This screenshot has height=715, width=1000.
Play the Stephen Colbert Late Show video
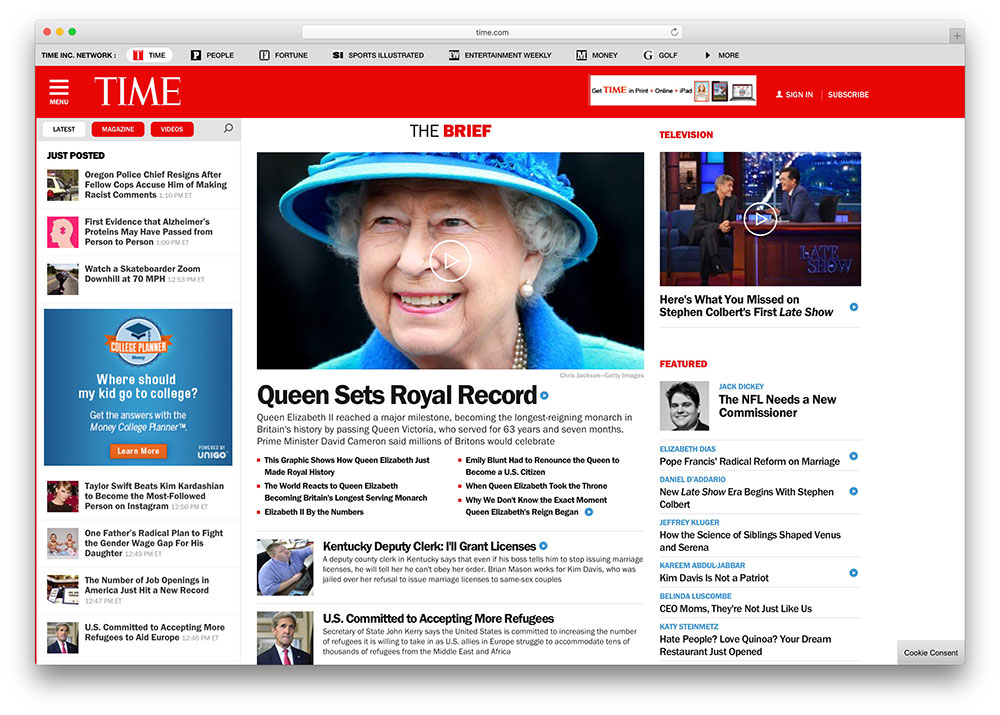tap(760, 219)
